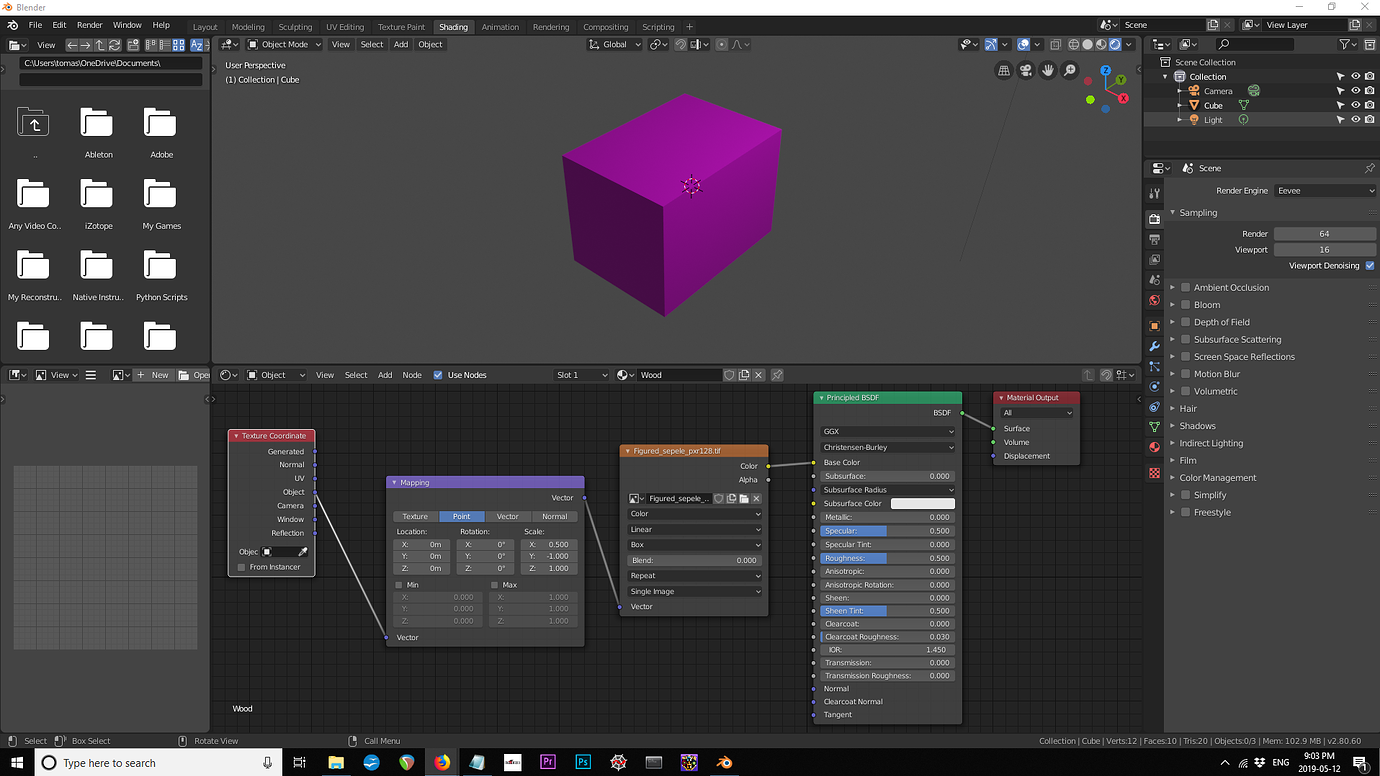Expand the Color Management panel
Viewport: 1380px width, 776px height.
[x=1217, y=478]
